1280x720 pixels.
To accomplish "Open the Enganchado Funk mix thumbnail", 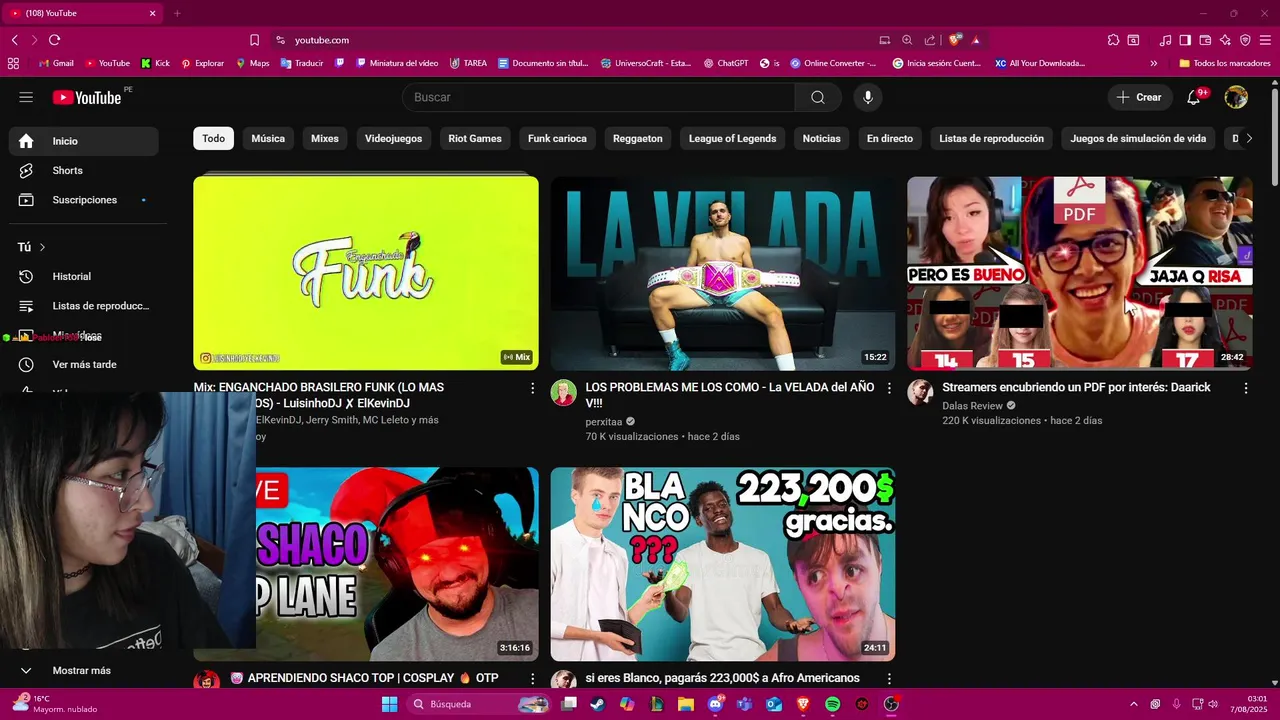I will [366, 273].
